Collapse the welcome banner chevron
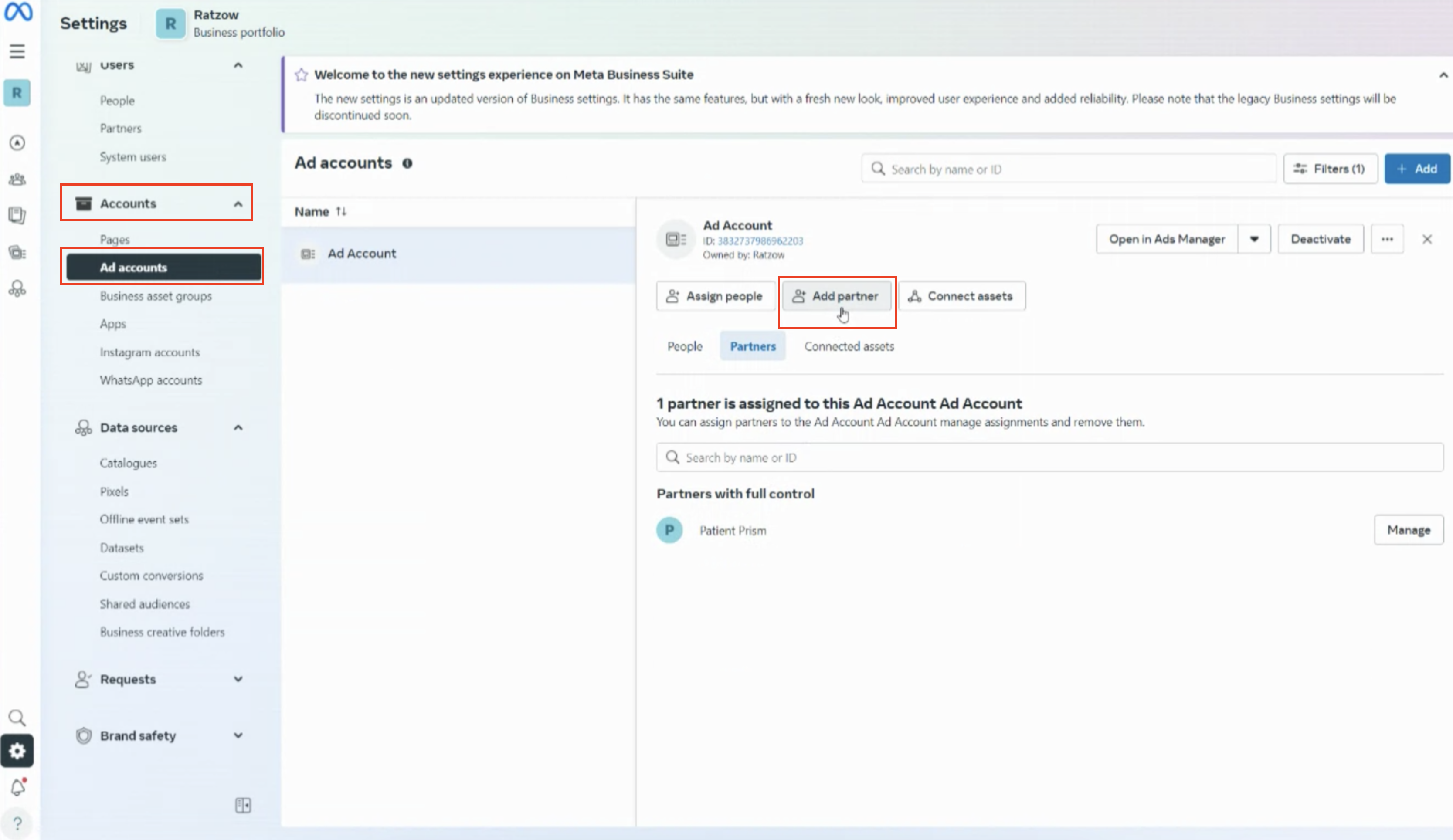The width and height of the screenshot is (1453, 840). click(1443, 75)
